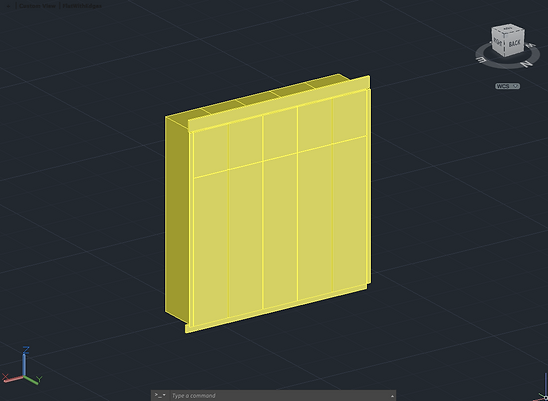Viewport: 548px width, 401px height.
Task: Open the Custom View menu
Action: click(x=37, y=6)
